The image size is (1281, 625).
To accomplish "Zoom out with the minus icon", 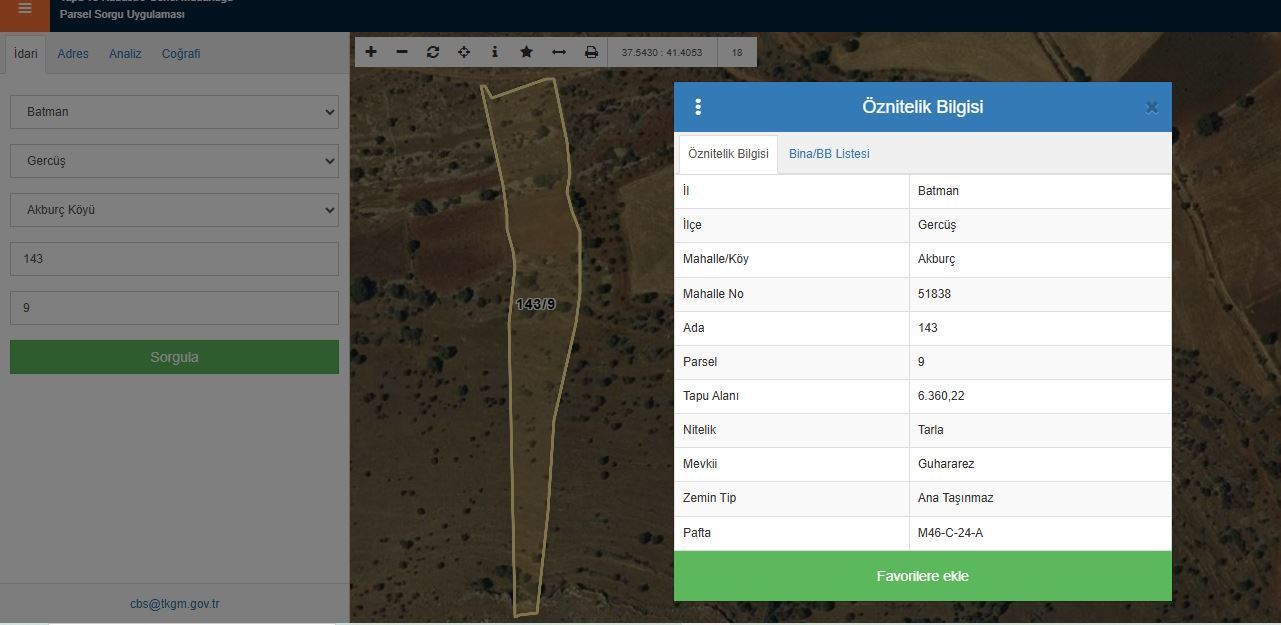I will click(x=402, y=52).
